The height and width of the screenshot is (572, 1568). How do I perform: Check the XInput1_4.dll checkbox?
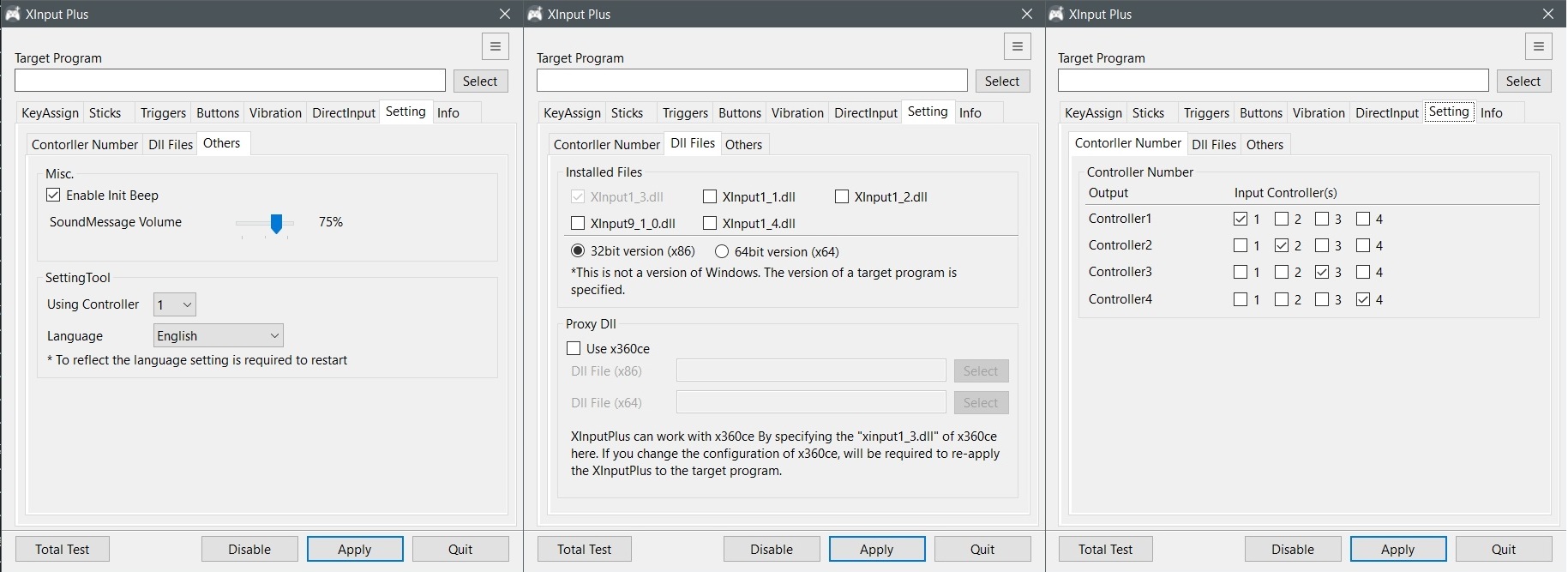[x=710, y=224]
